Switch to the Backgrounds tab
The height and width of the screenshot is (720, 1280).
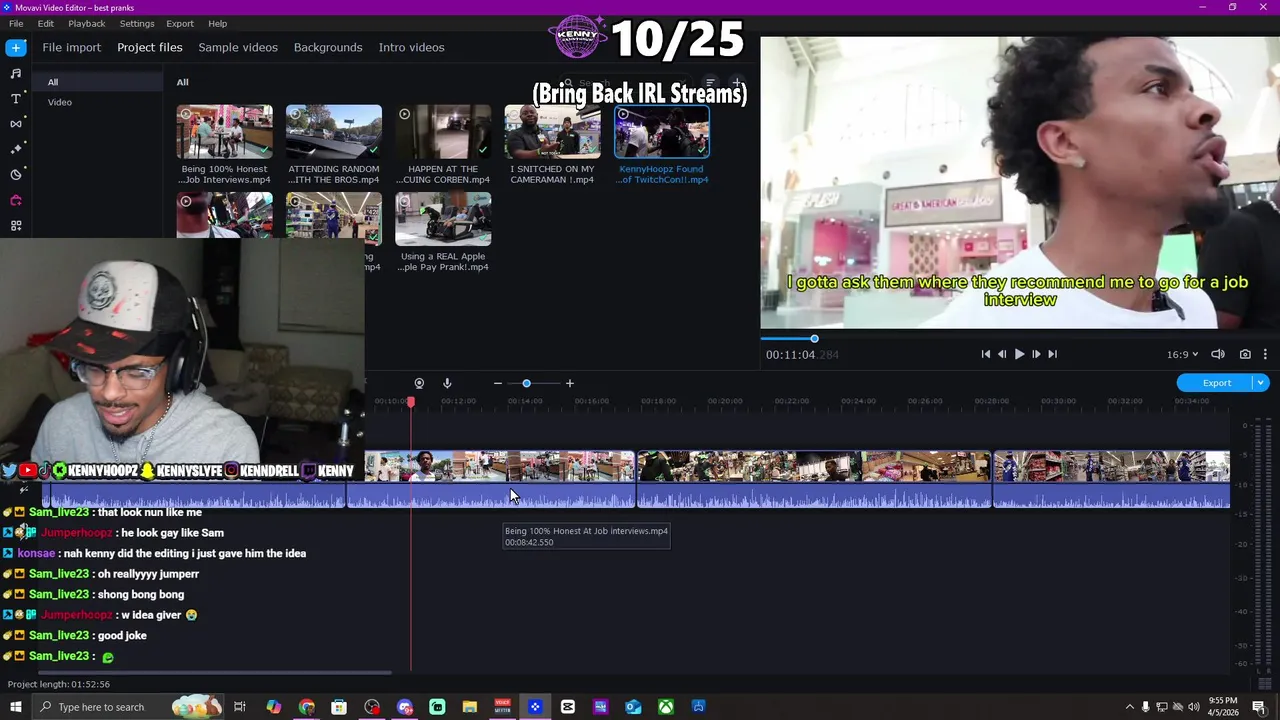328,47
